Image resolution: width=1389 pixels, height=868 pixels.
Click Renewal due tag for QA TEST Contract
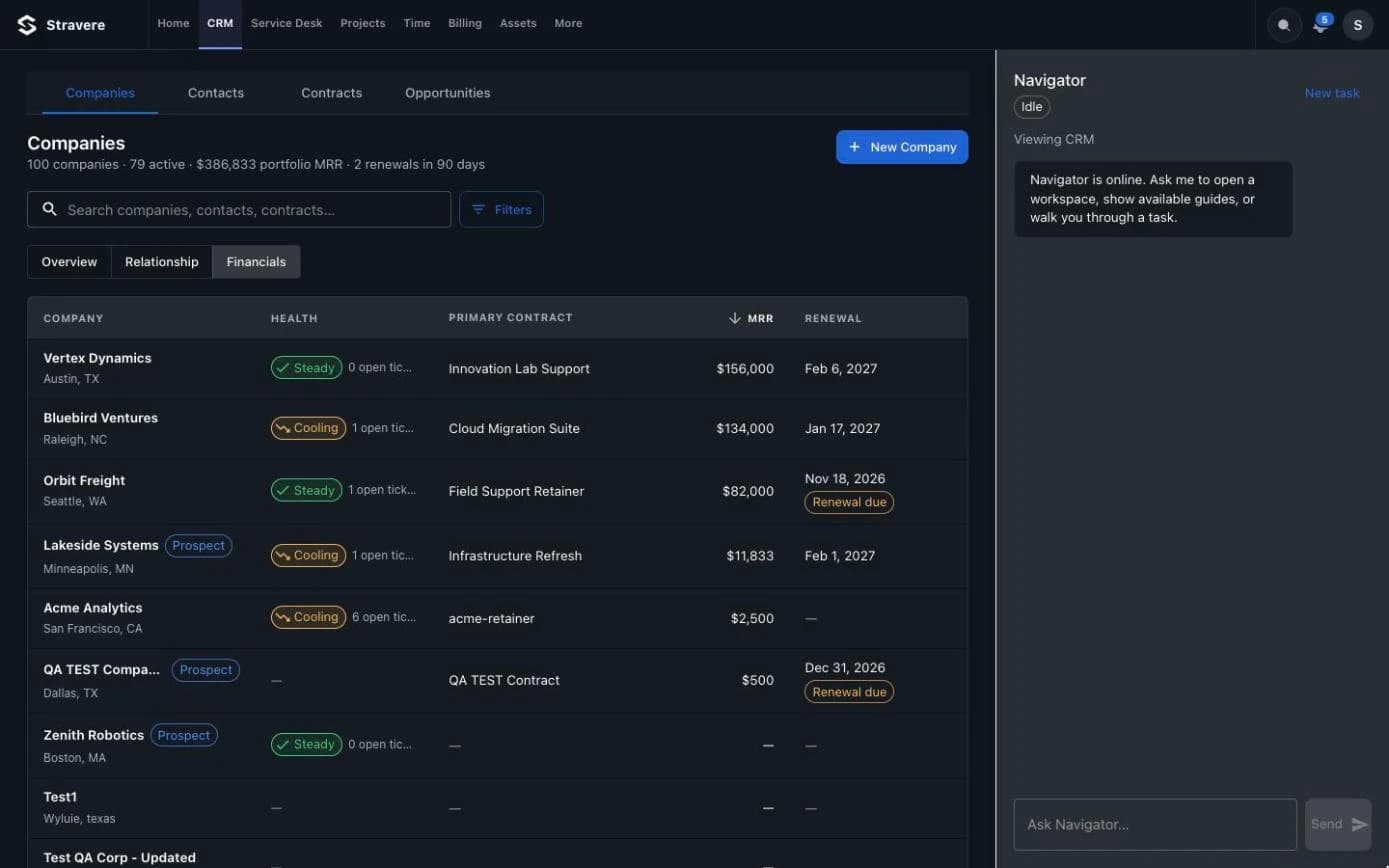849,692
